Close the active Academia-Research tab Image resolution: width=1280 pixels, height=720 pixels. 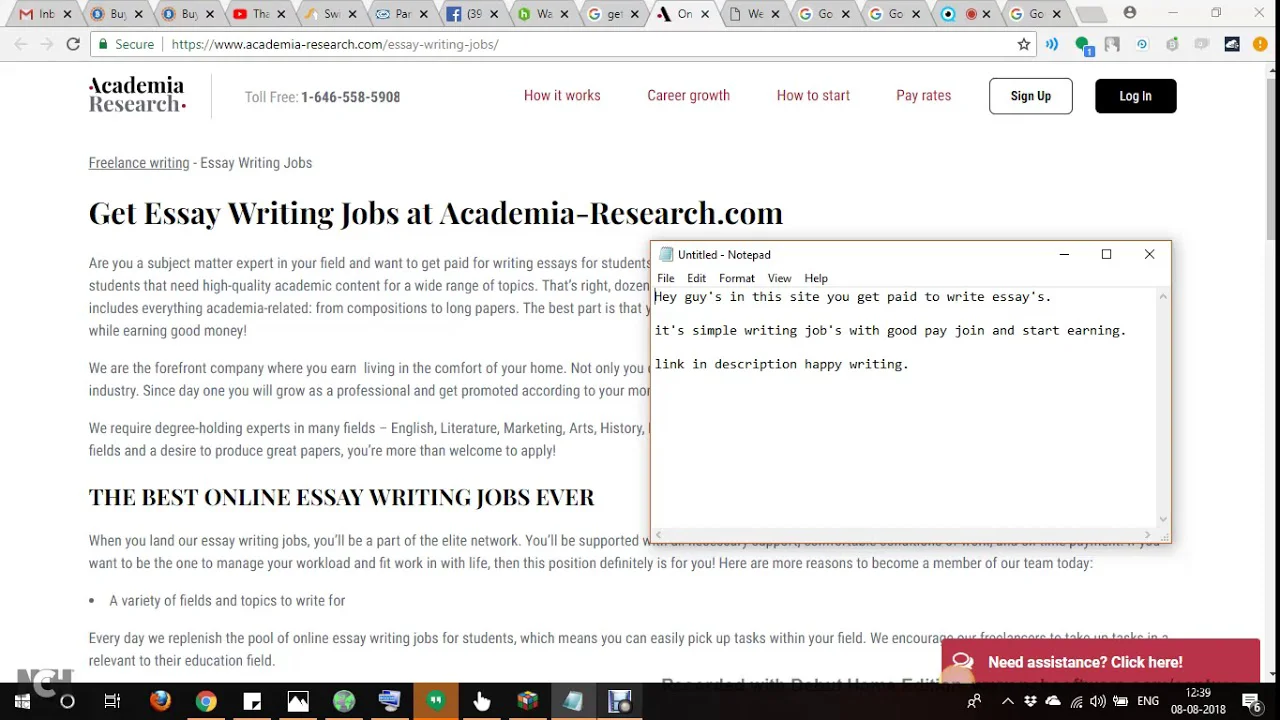706,14
